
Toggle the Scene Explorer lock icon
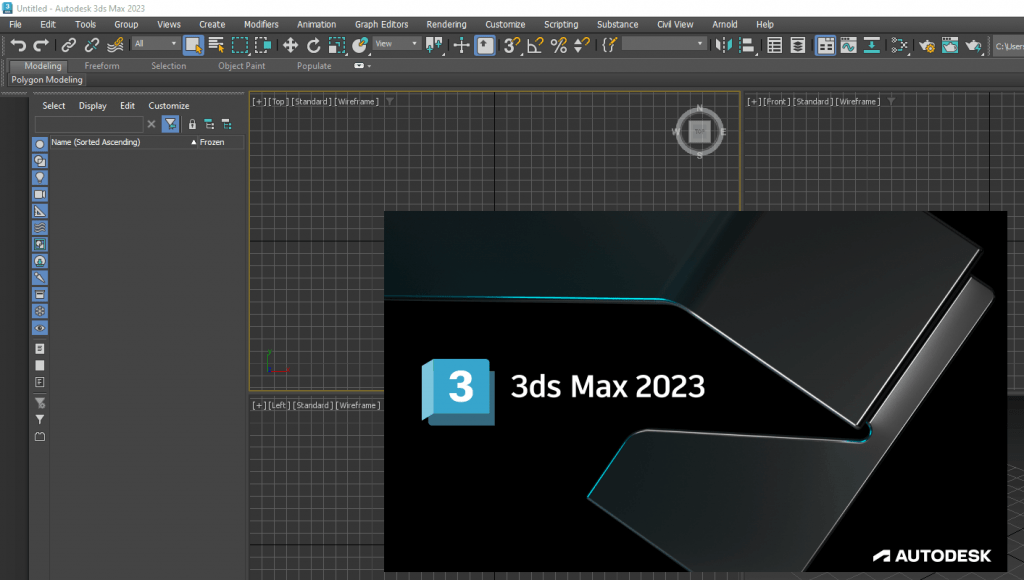click(x=192, y=124)
